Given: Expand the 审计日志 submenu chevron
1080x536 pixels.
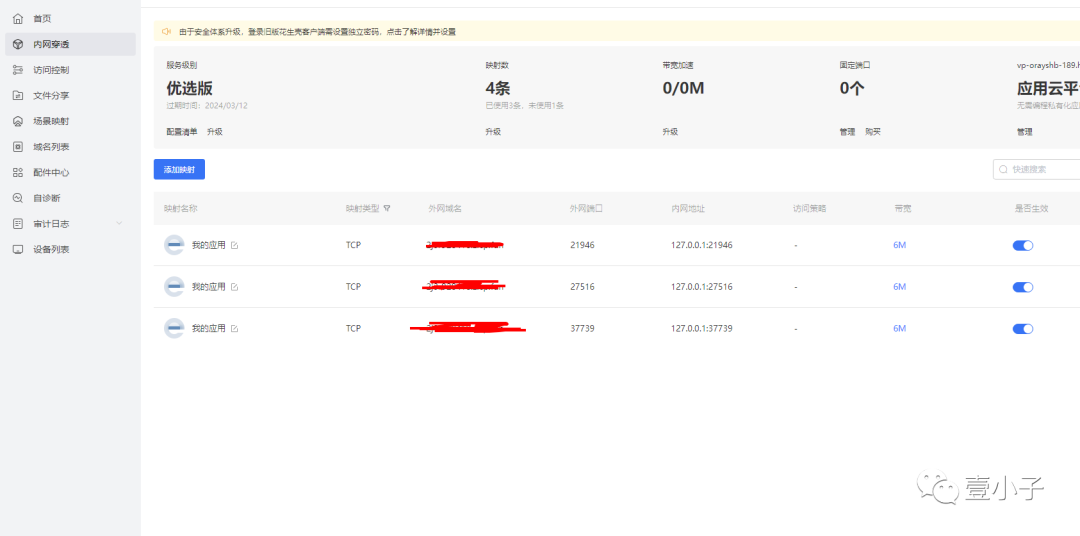Looking at the screenshot, I should point(119,223).
